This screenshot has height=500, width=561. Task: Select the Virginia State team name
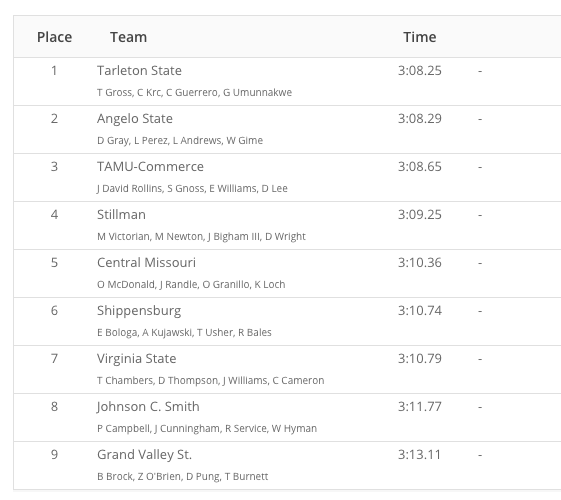click(137, 358)
